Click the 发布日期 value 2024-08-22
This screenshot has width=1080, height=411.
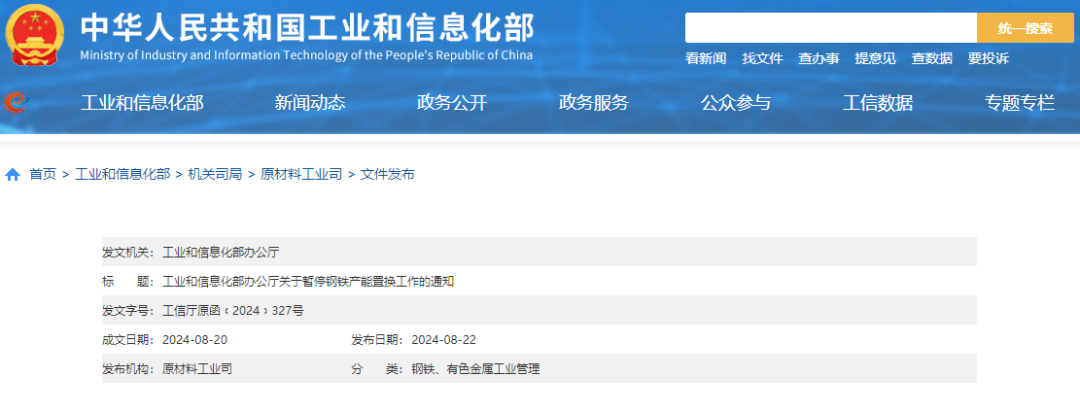point(444,340)
